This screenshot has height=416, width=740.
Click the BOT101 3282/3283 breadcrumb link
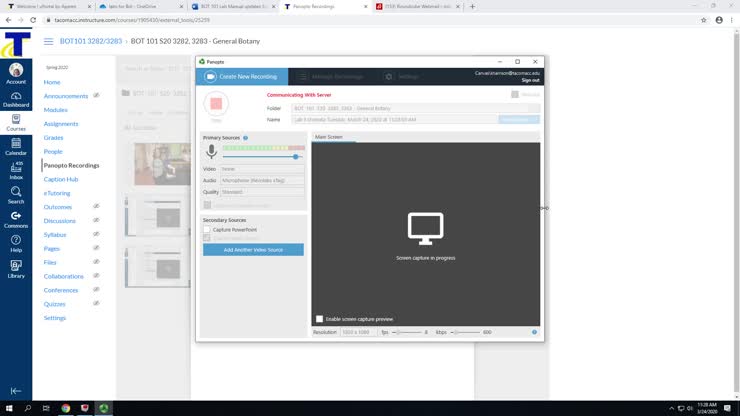coord(91,41)
